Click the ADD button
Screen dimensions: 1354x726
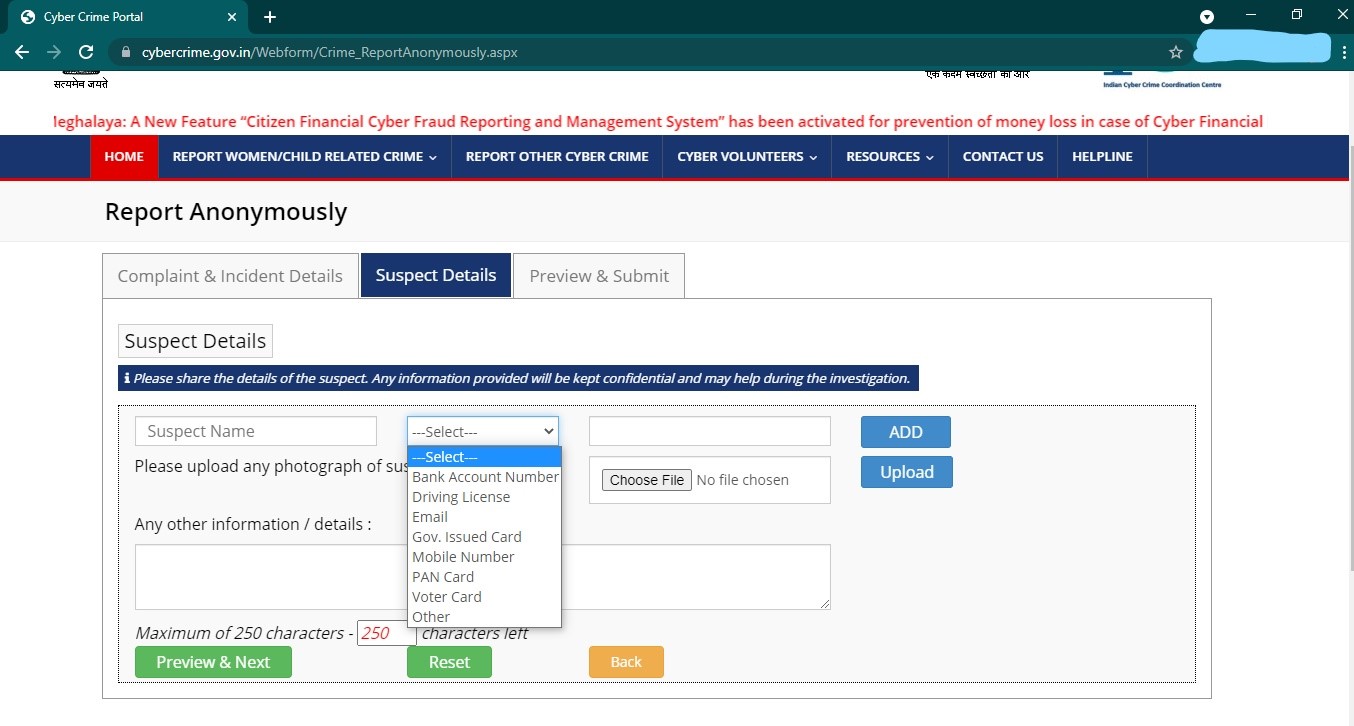[x=905, y=431]
